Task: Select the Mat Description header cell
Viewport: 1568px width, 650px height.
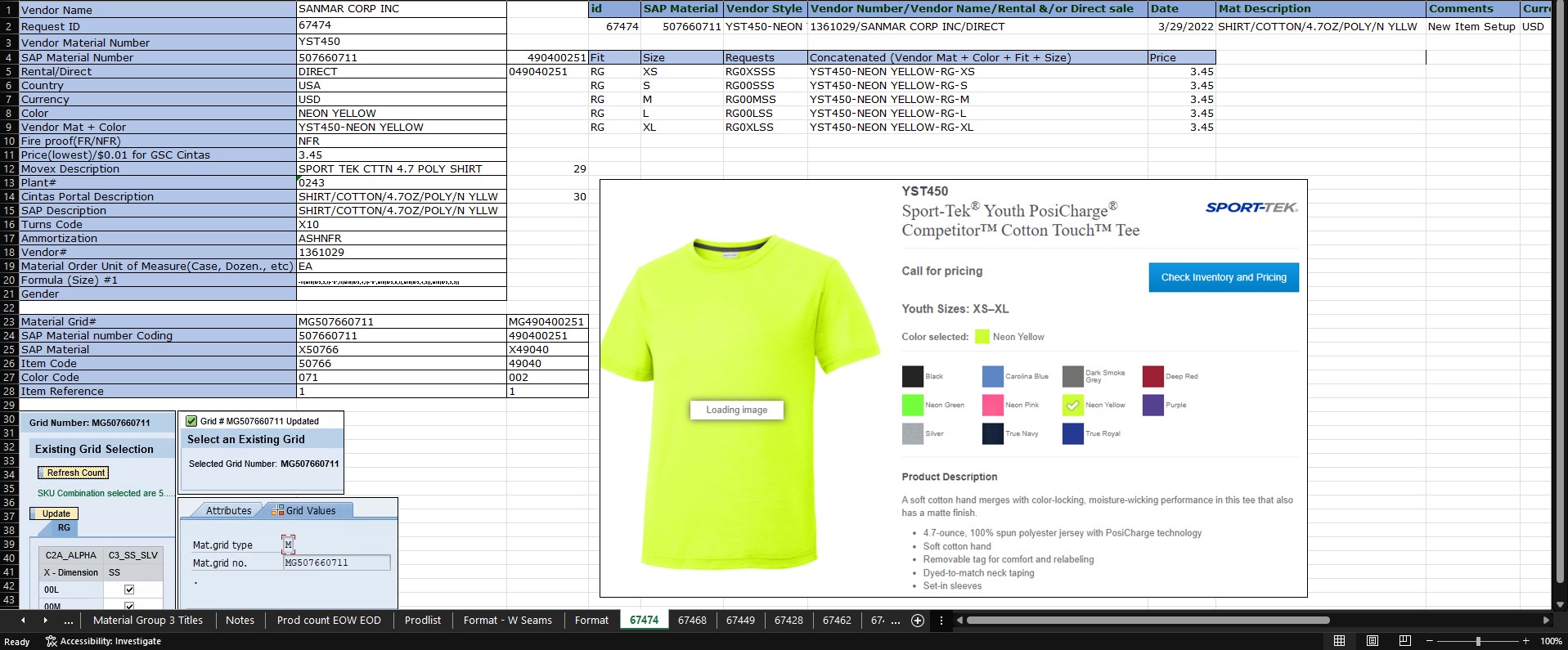Action: [x=1321, y=9]
